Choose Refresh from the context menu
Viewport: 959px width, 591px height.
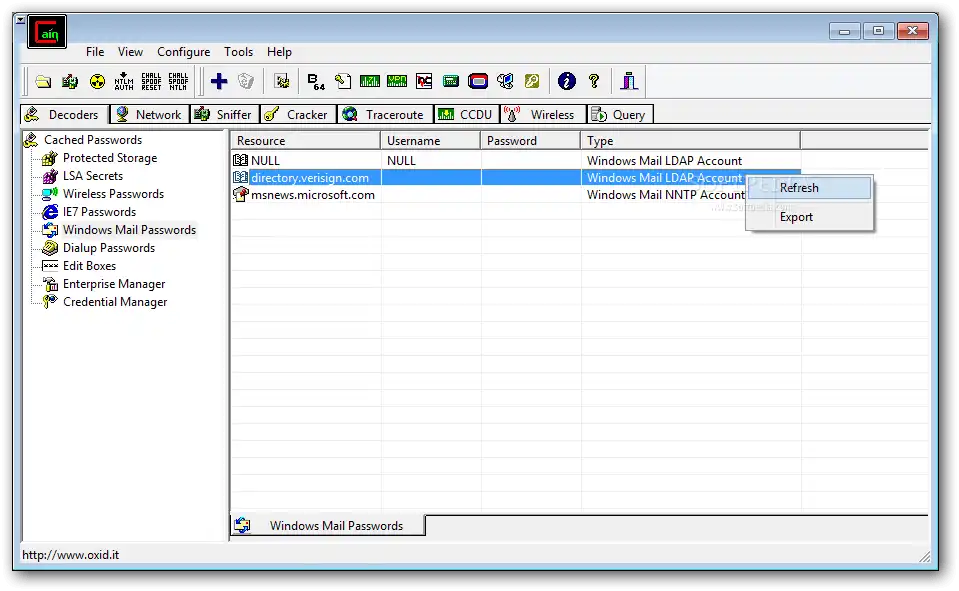tap(799, 188)
